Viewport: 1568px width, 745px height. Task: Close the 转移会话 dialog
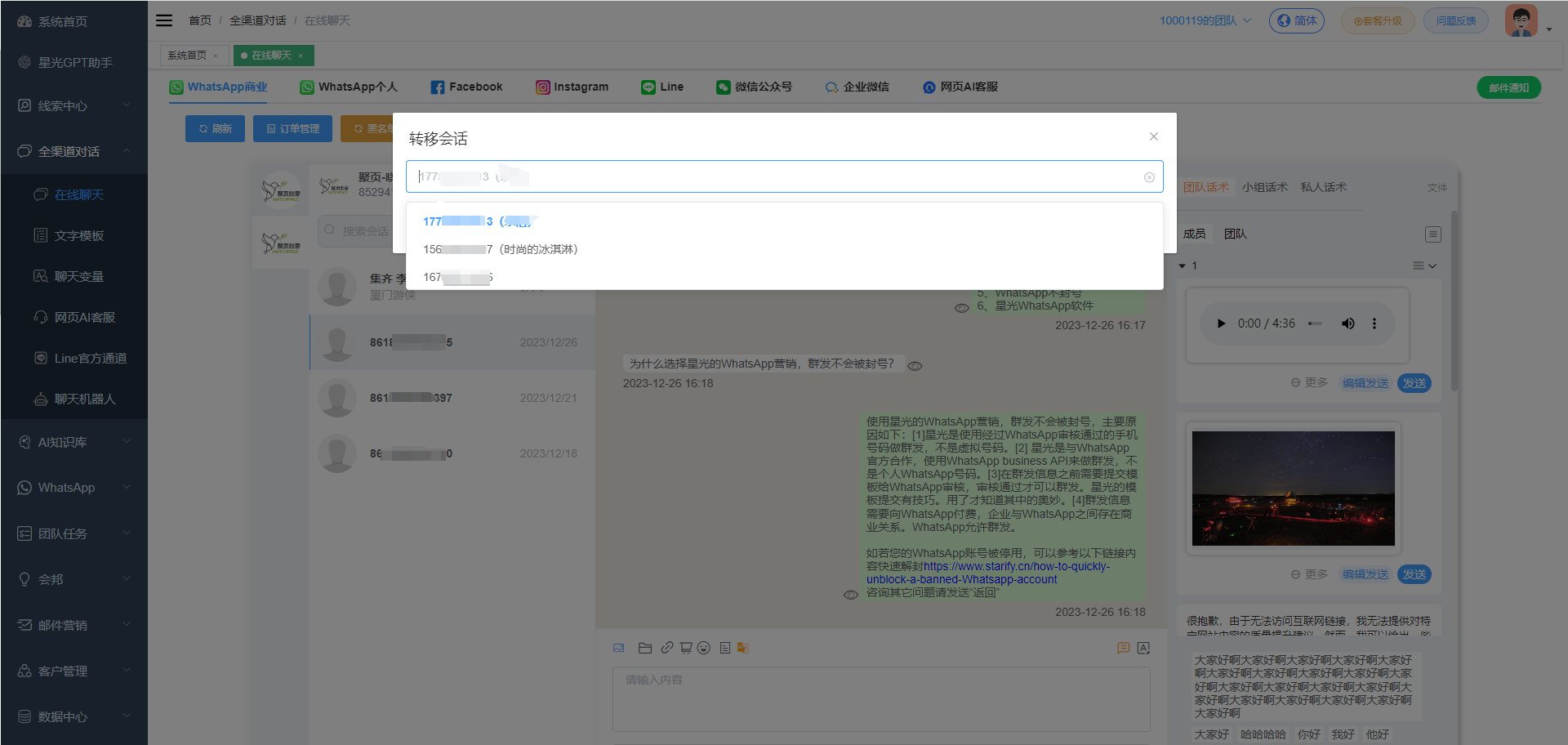click(1154, 136)
